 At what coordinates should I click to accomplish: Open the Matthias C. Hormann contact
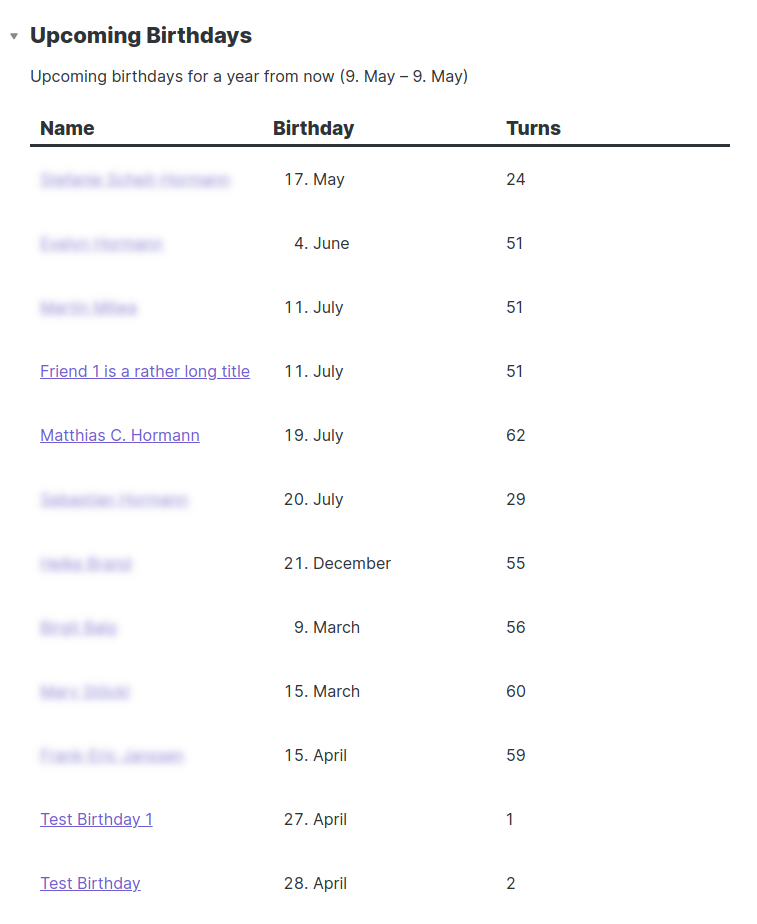tap(119, 435)
